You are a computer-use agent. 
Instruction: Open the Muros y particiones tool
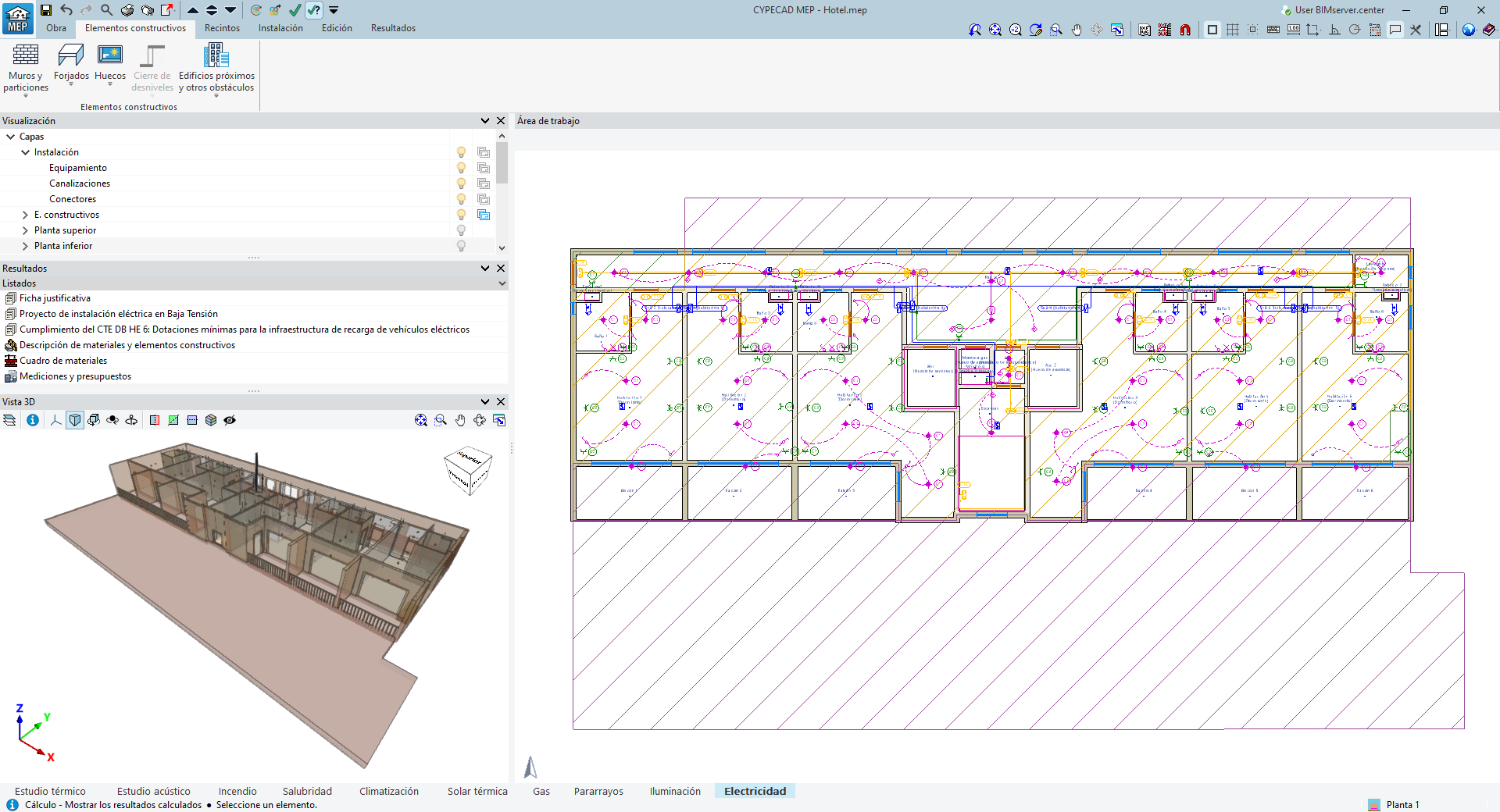[x=25, y=69]
